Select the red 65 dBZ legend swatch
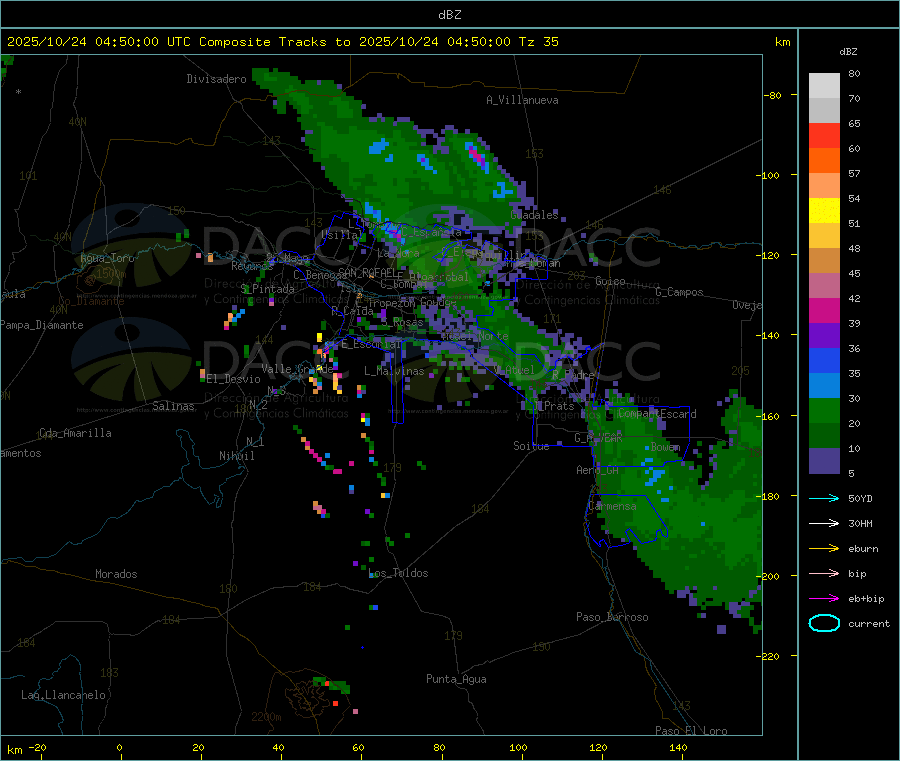The width and height of the screenshot is (900, 761). point(824,135)
